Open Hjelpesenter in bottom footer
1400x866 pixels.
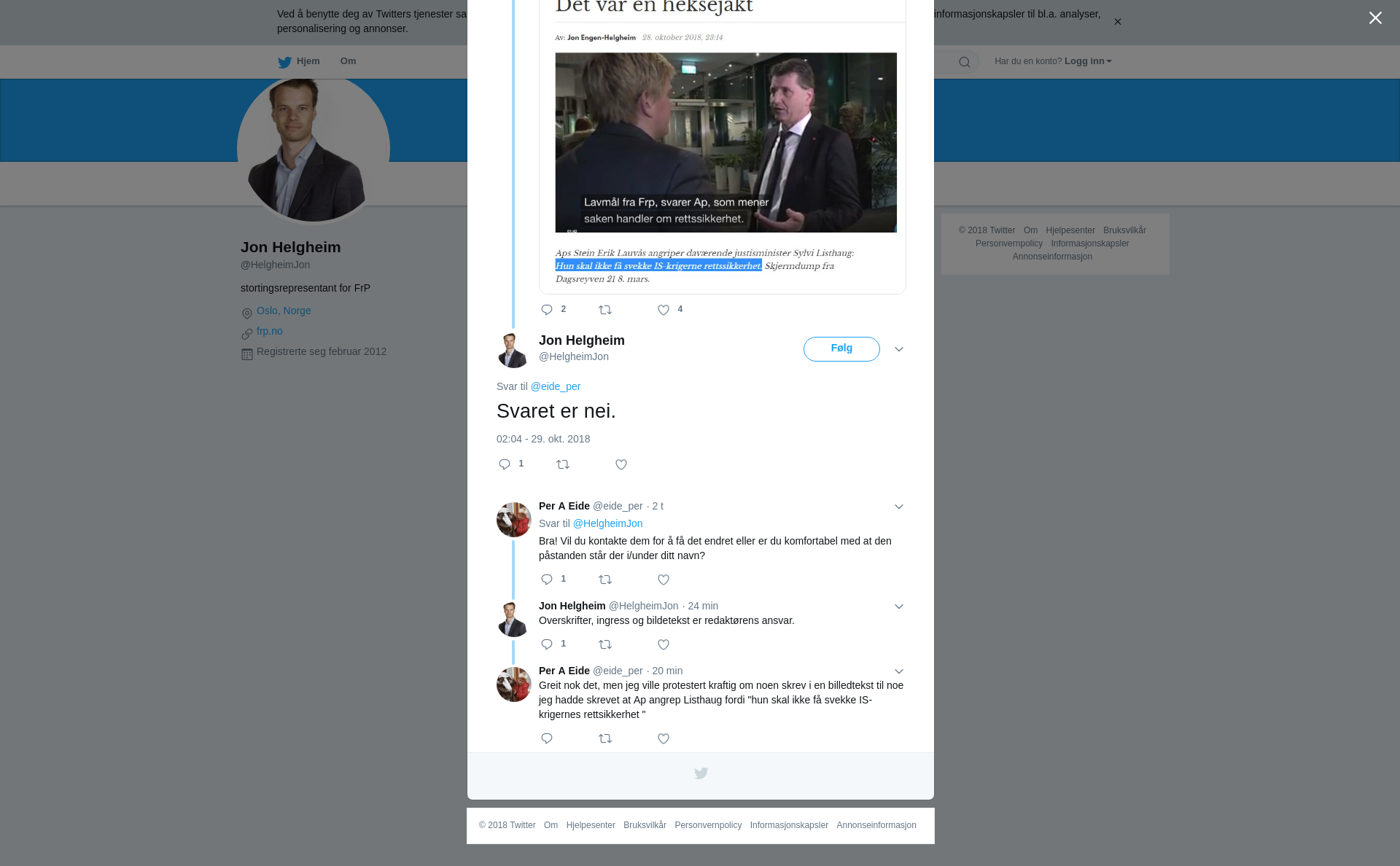[x=591, y=825]
